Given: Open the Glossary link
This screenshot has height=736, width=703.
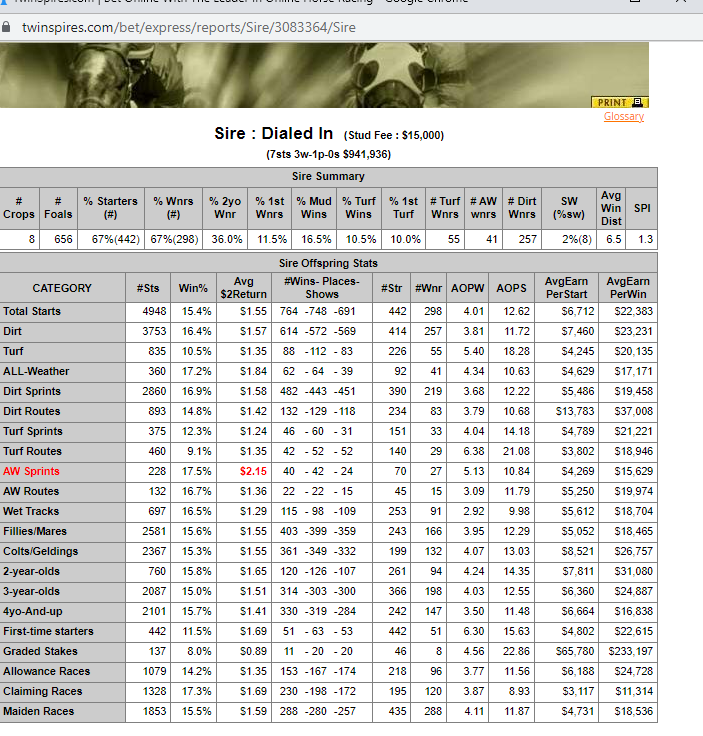Looking at the screenshot, I should pos(624,116).
